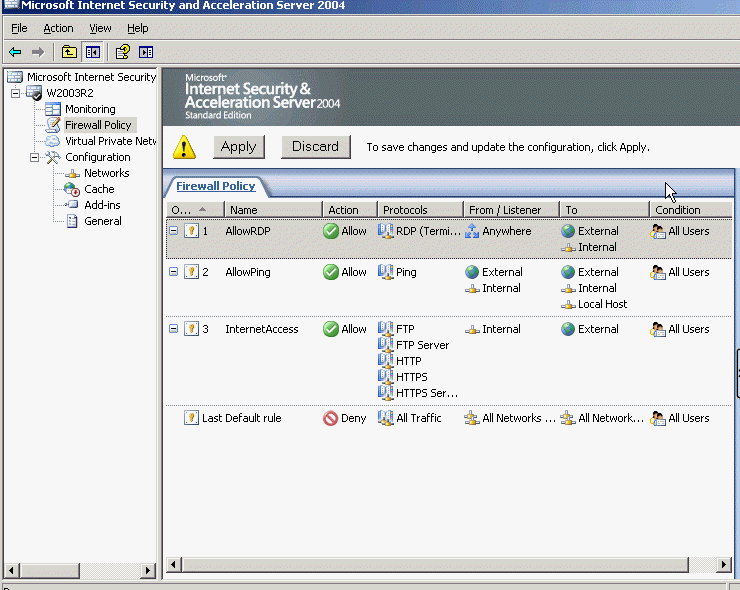Click the Firewall Policy tree icon
The height and width of the screenshot is (590, 740).
click(x=53, y=125)
